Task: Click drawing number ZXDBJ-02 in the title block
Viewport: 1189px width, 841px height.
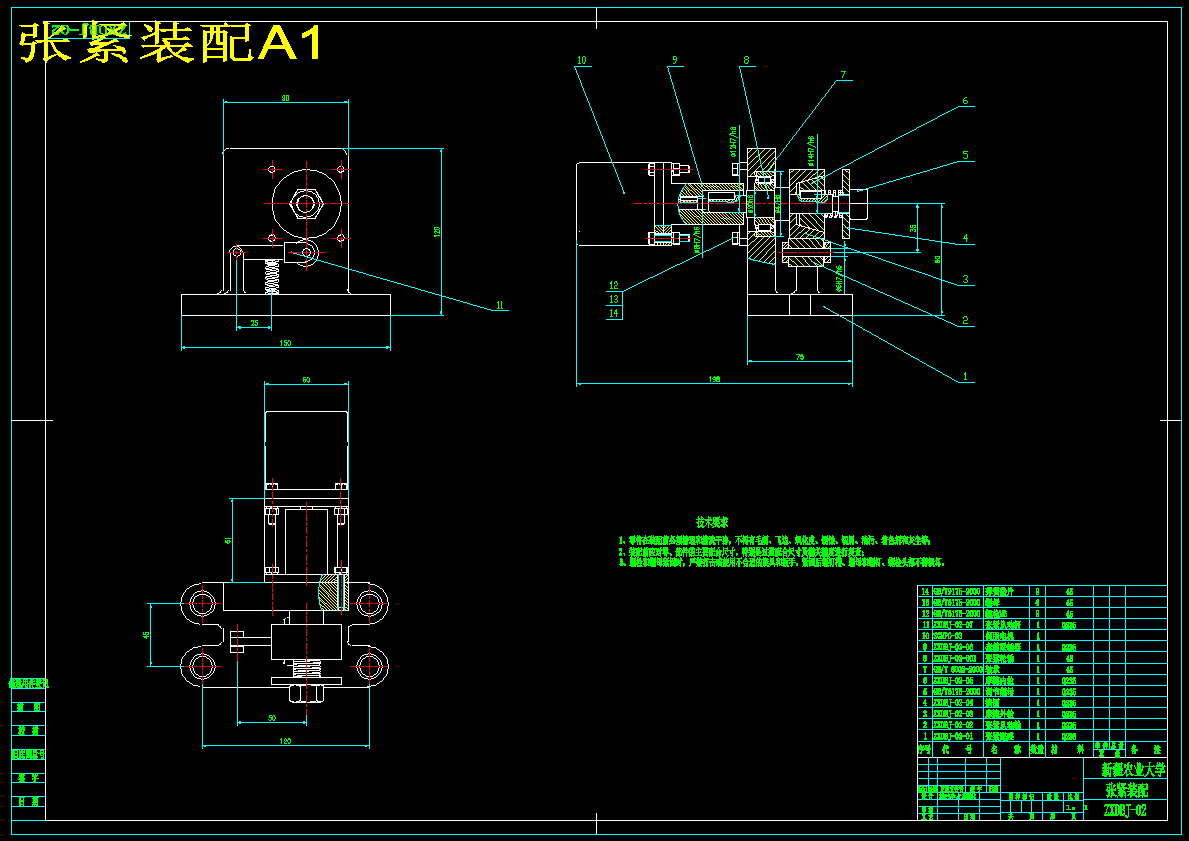Action: pos(1125,811)
